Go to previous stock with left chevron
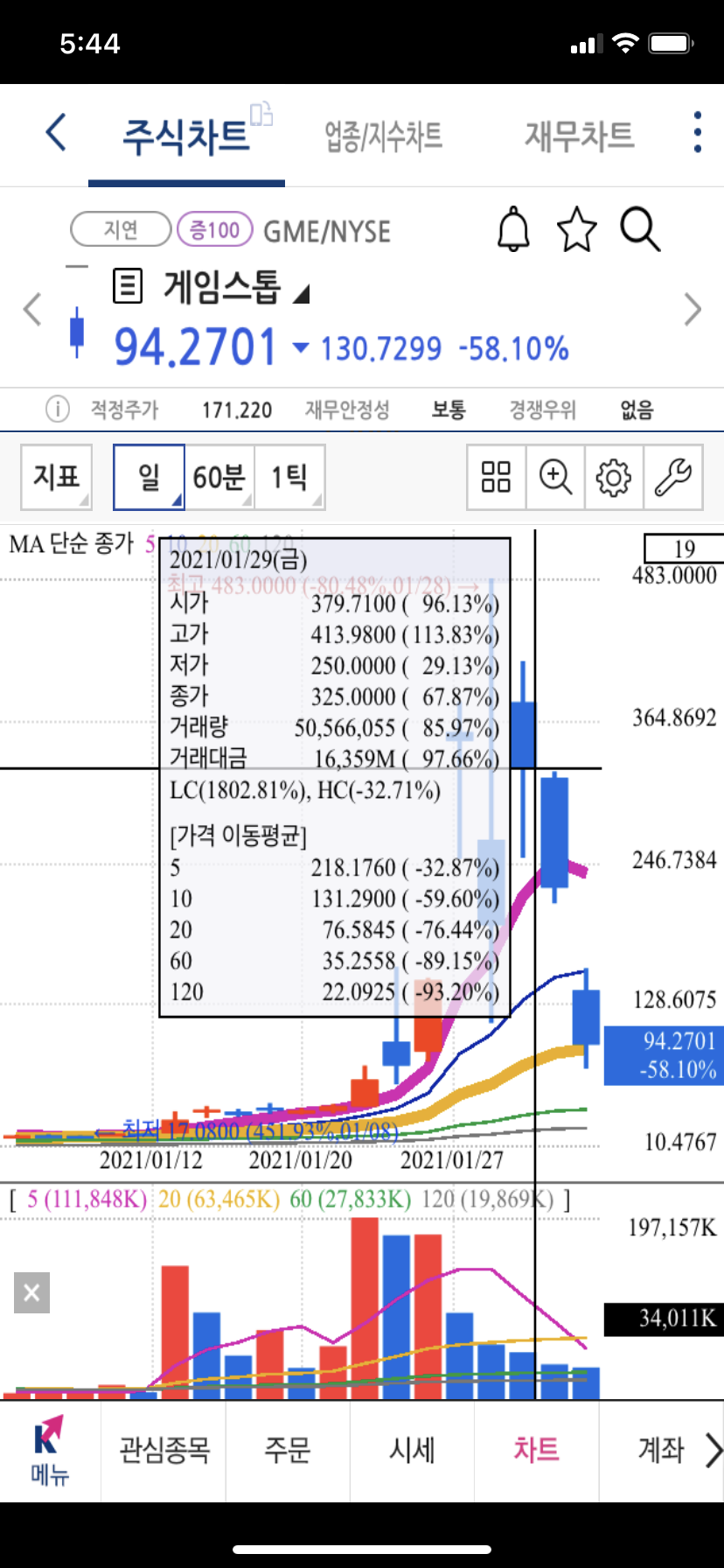This screenshot has width=724, height=1568. [x=32, y=309]
